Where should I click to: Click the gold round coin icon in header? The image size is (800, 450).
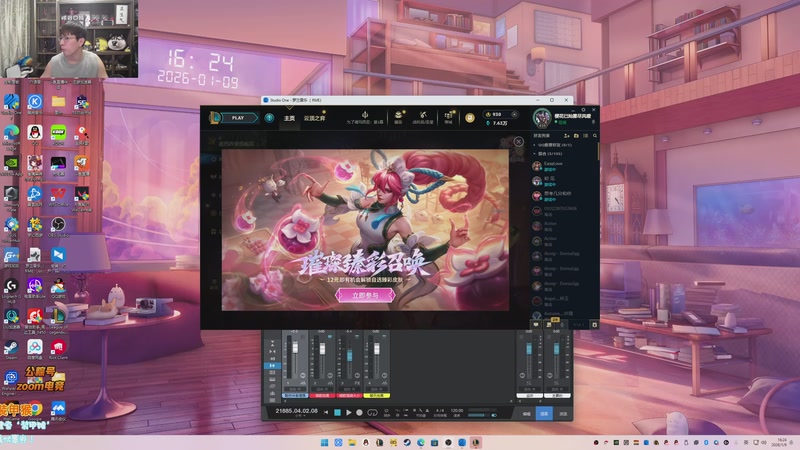(469, 118)
